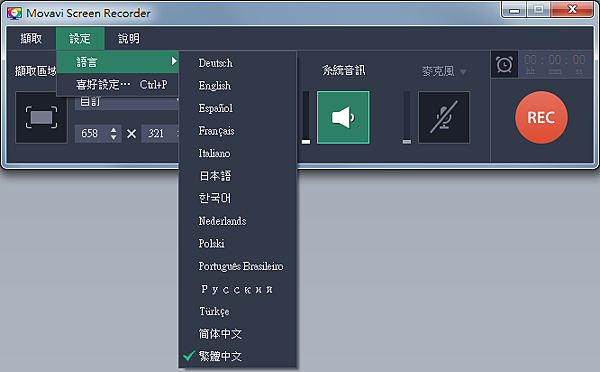Select 日本語 language option
Screen dimensions: 600x372
(238, 176)
